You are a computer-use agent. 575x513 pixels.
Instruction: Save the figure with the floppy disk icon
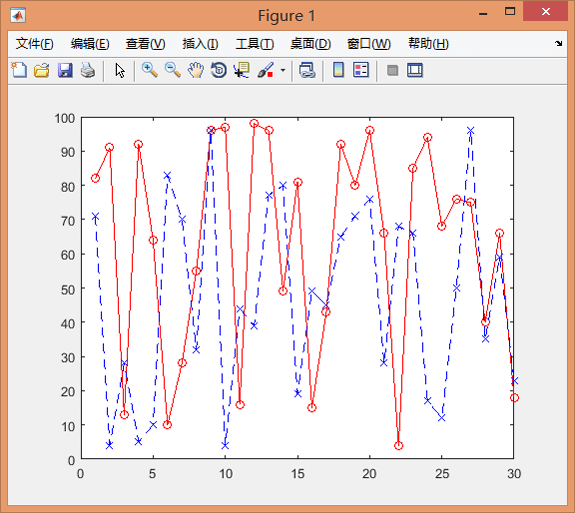tap(65, 70)
